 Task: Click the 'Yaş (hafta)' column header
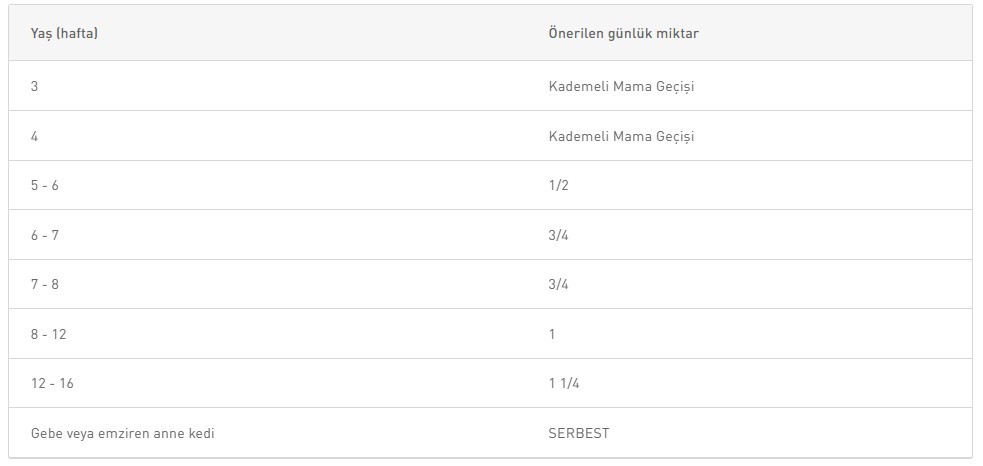click(64, 34)
